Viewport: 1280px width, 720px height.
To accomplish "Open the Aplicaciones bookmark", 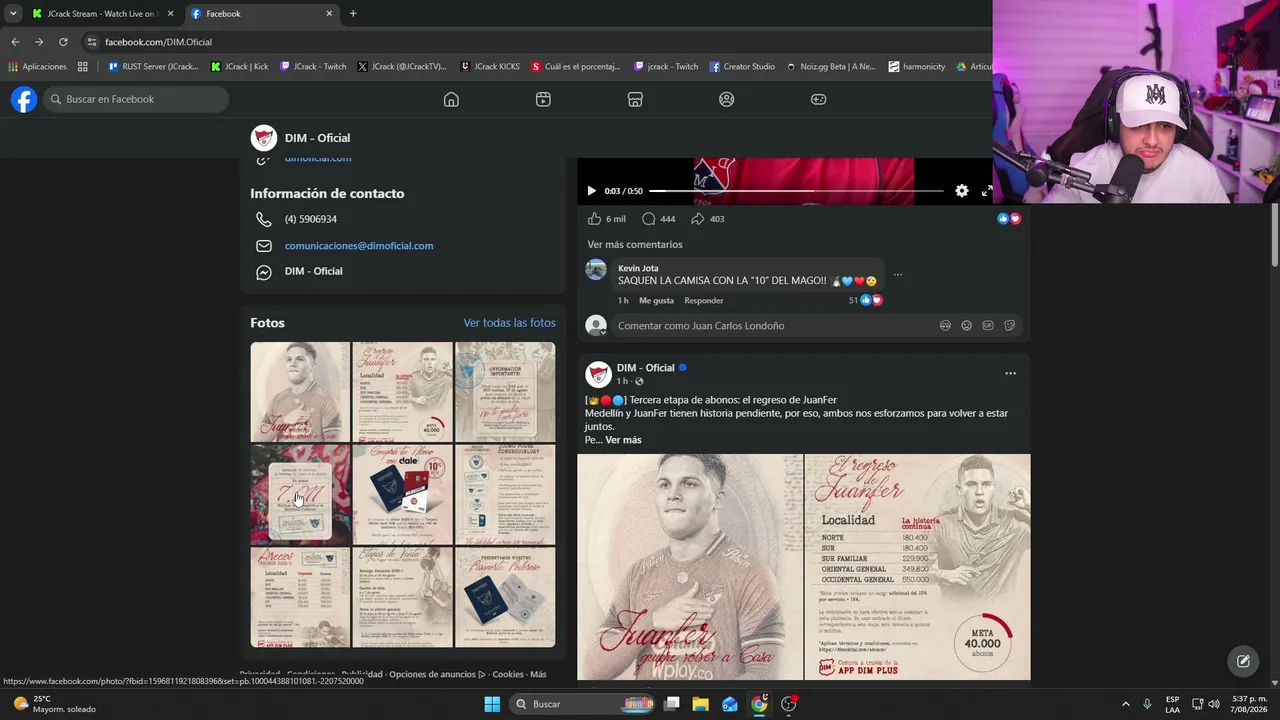I will click(37, 67).
